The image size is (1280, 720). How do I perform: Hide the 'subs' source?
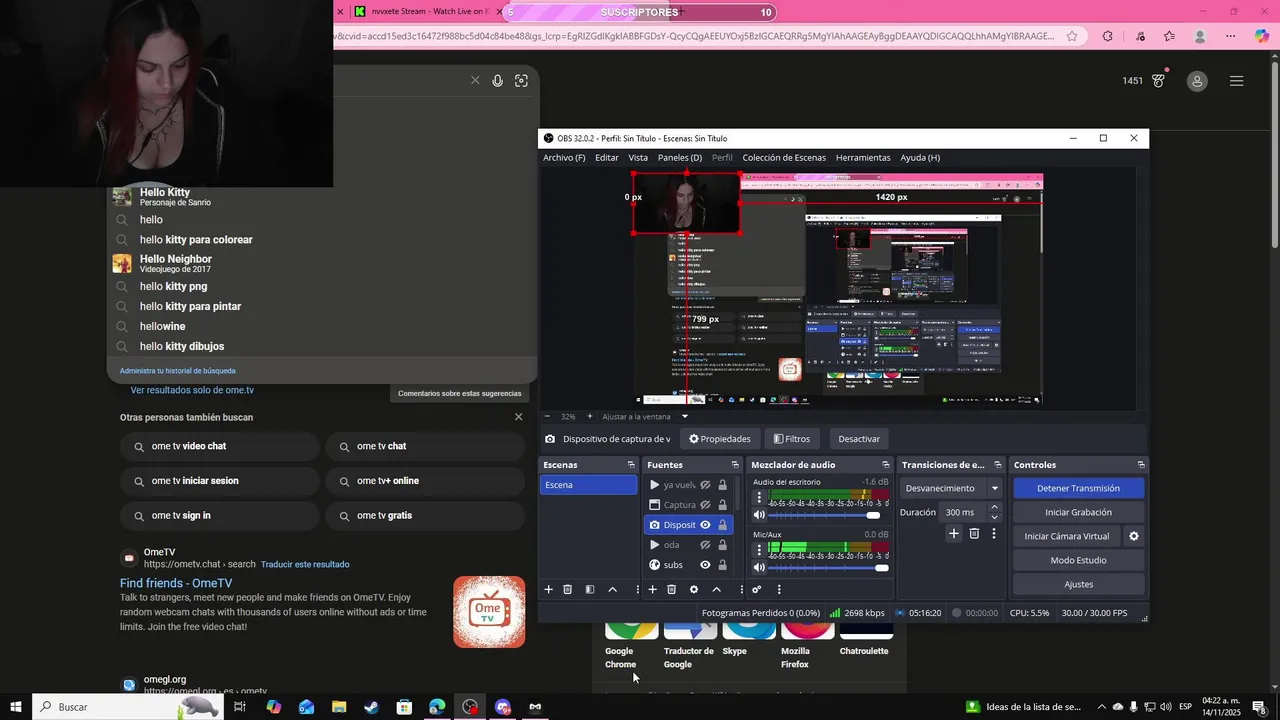pyautogui.click(x=705, y=565)
